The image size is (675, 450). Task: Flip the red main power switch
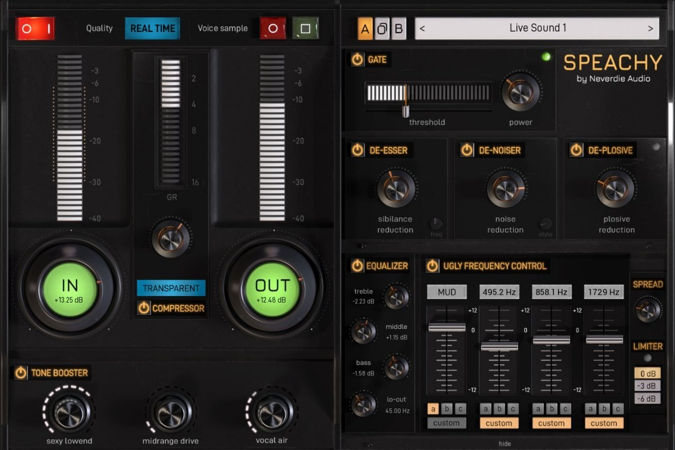point(35,28)
